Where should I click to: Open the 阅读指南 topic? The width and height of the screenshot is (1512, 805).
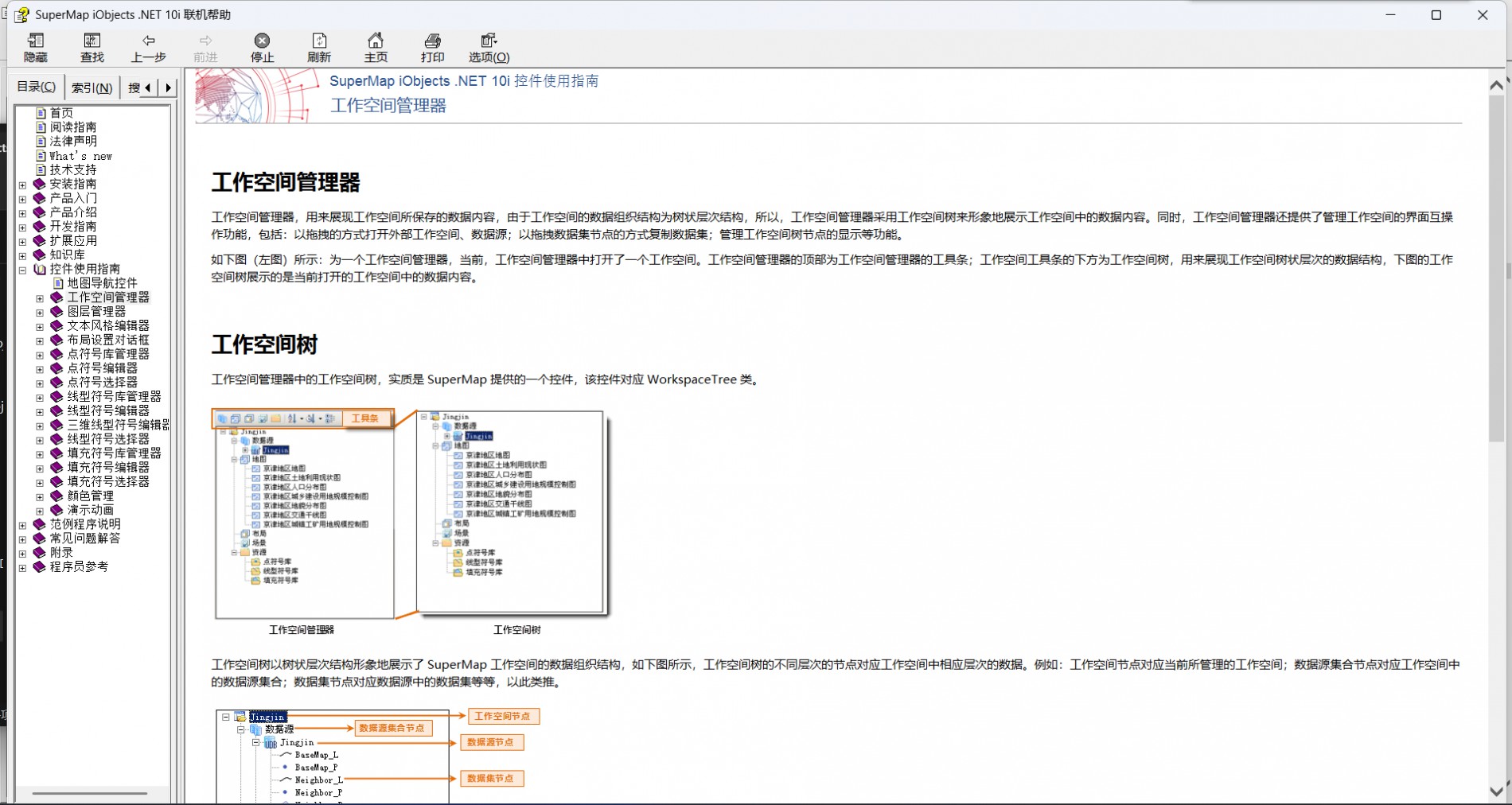click(73, 127)
